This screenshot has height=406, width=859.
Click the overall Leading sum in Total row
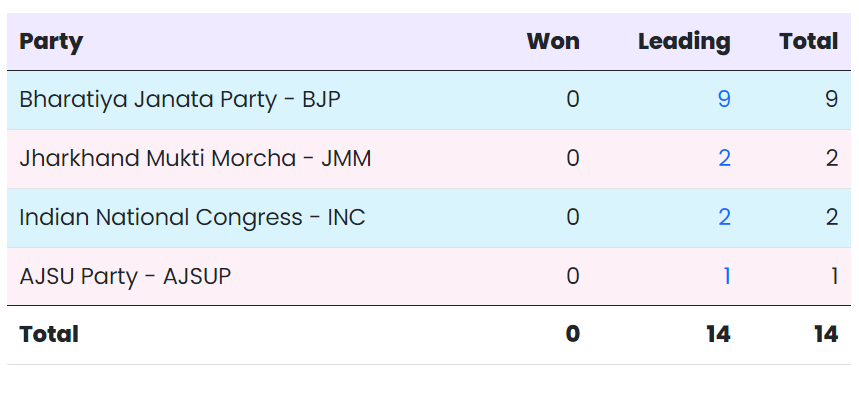pyautogui.click(x=717, y=335)
